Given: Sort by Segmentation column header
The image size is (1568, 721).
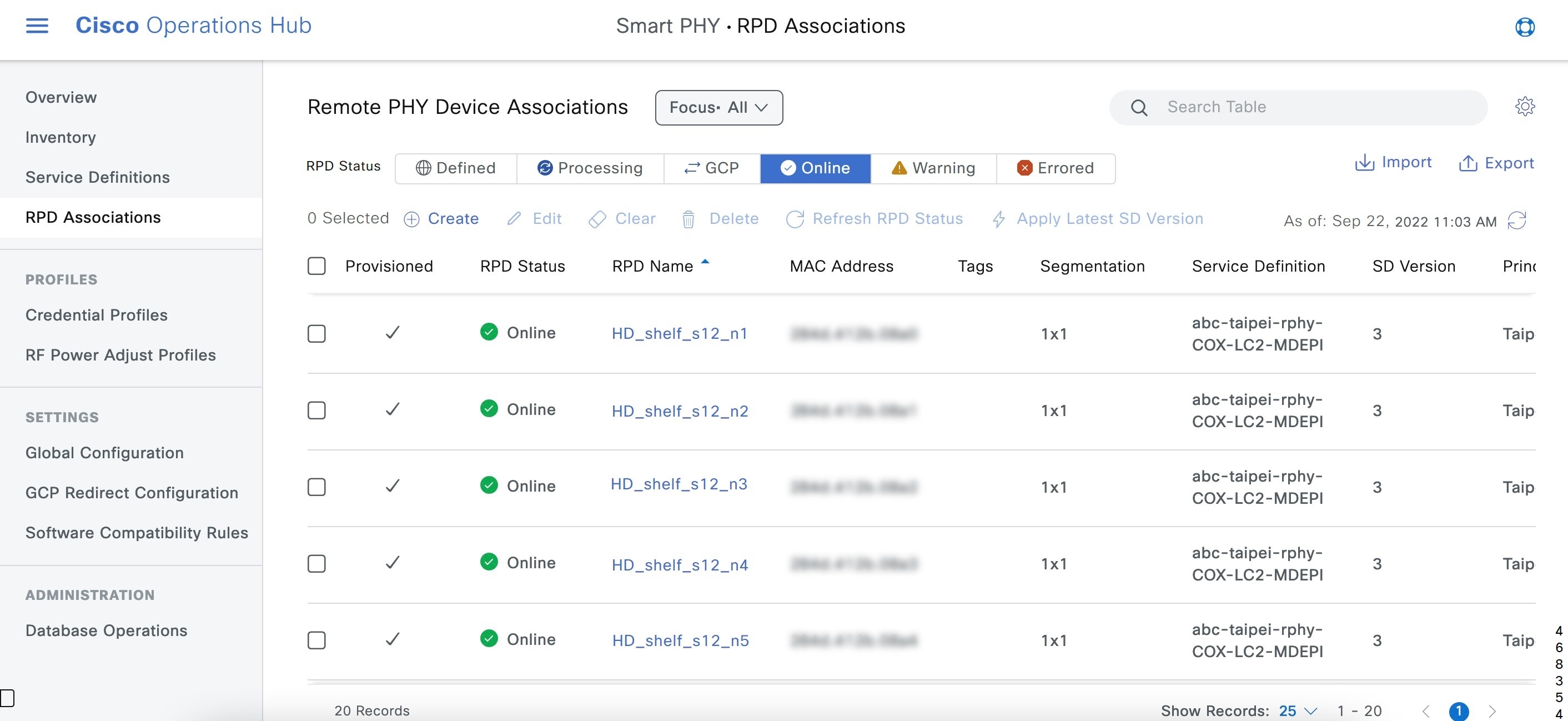Looking at the screenshot, I should pos(1092,266).
